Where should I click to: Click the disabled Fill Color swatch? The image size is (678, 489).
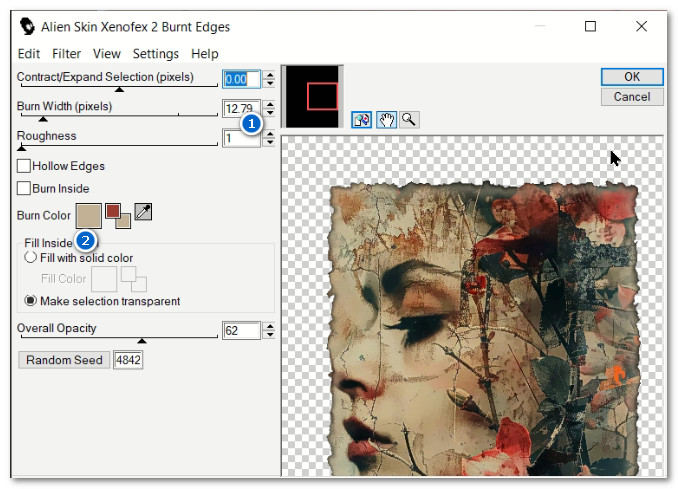tap(104, 279)
